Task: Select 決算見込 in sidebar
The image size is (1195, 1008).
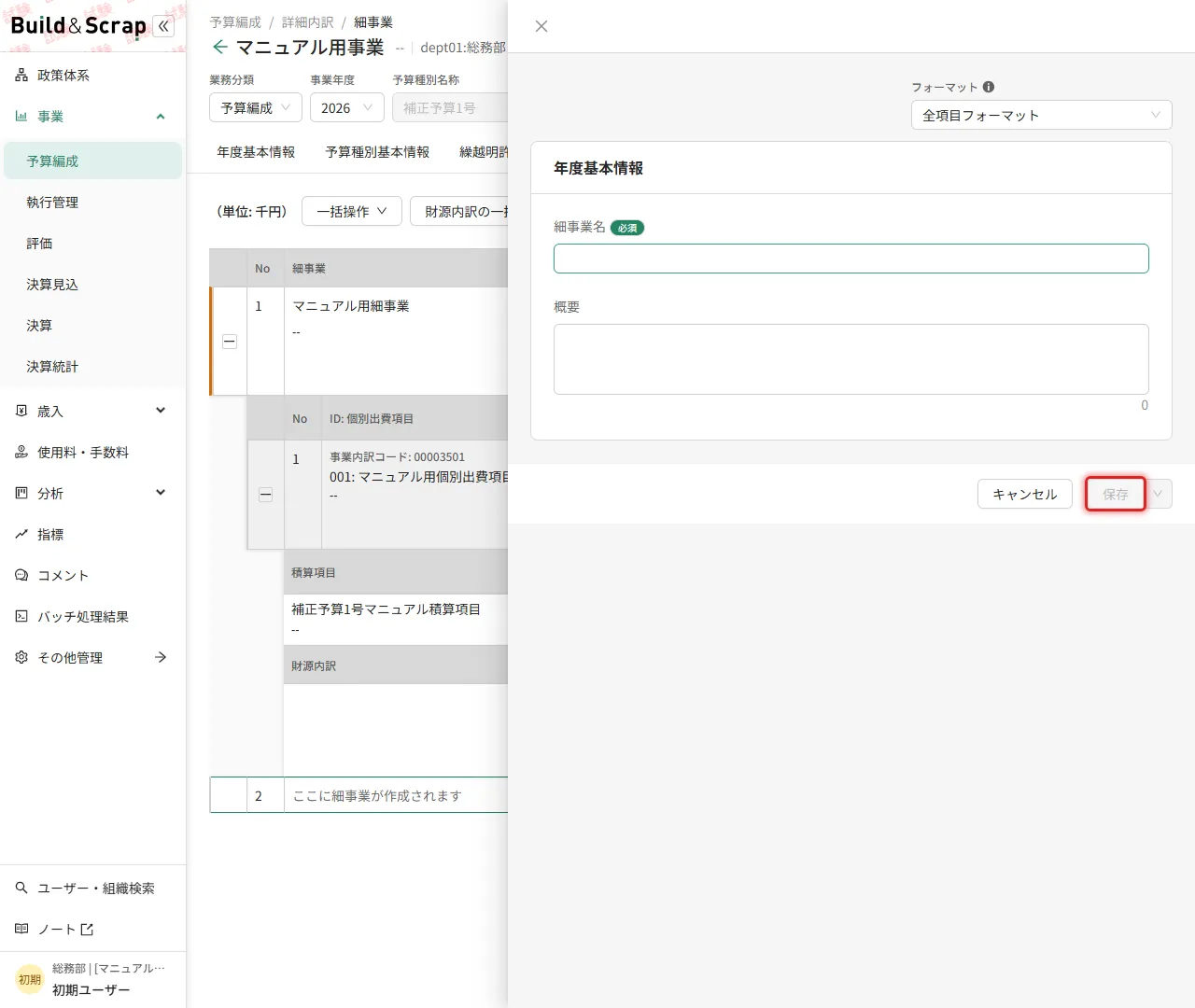Action: [x=92, y=284]
